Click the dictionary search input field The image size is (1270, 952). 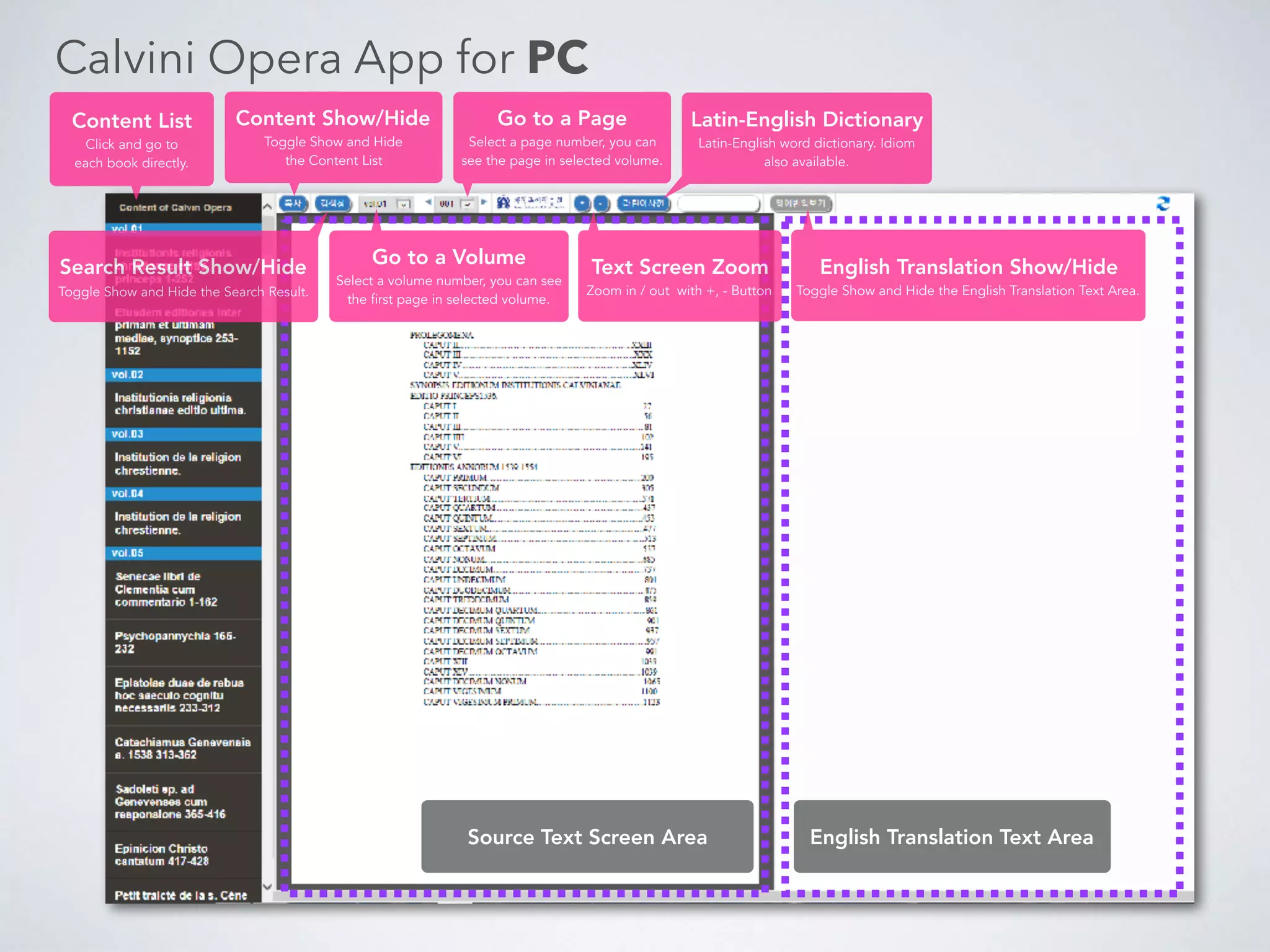pos(718,203)
